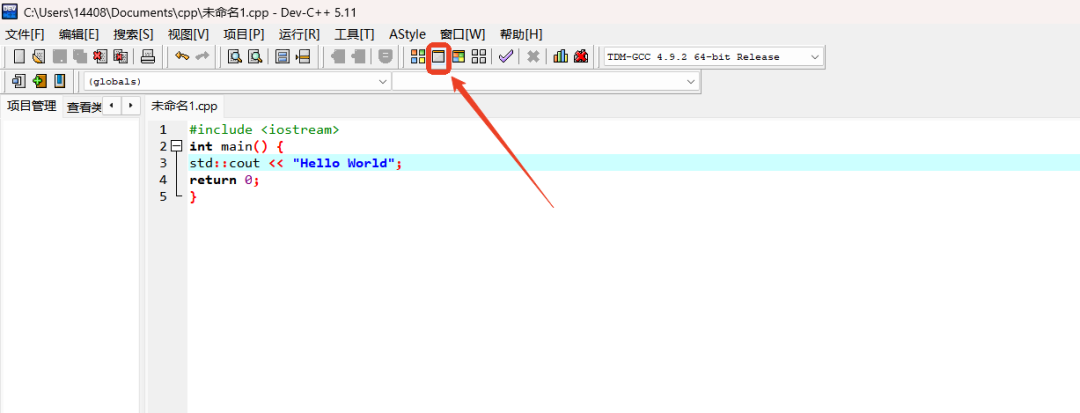
Task: Click the Save All toolbar icon
Action: coord(80,56)
